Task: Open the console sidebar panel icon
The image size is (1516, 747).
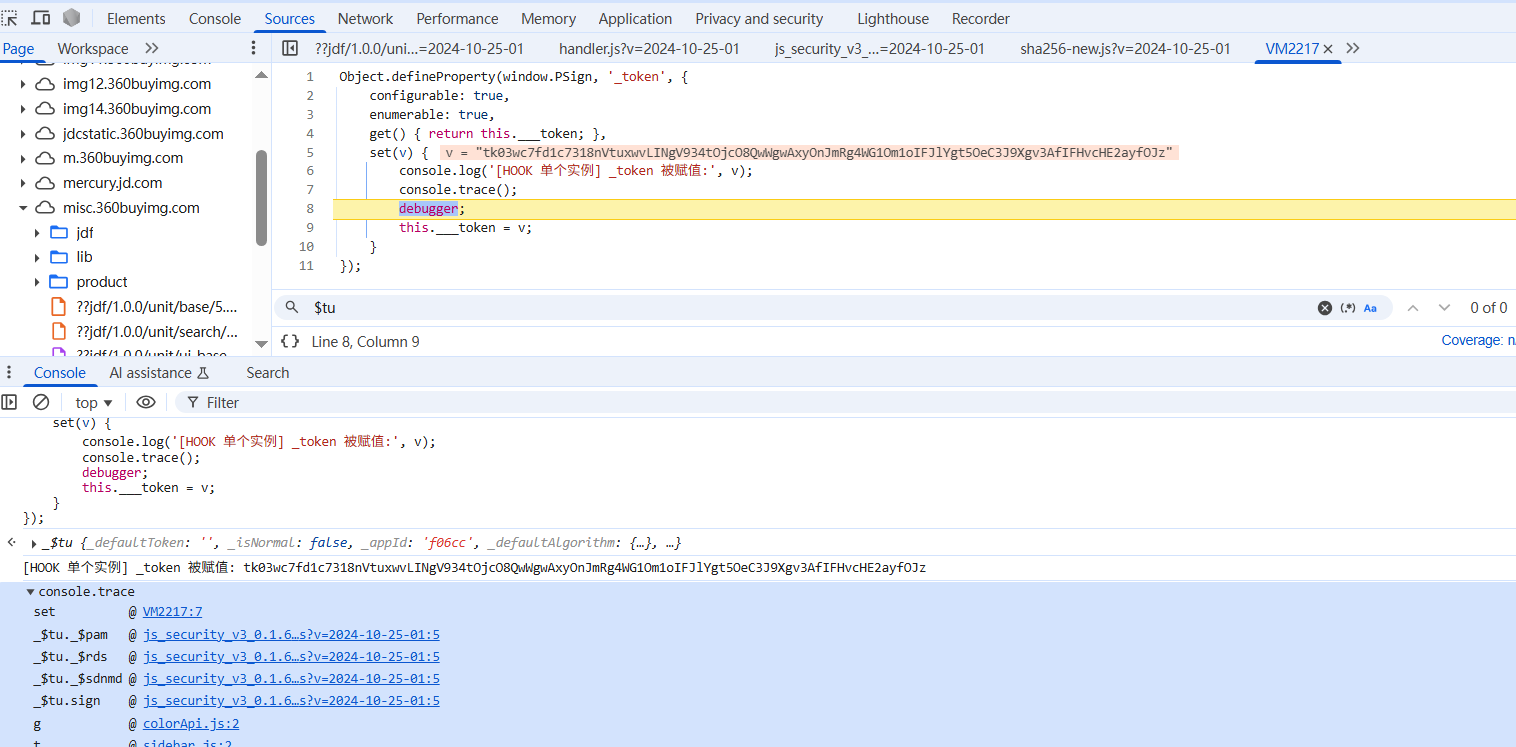Action: tap(10, 402)
